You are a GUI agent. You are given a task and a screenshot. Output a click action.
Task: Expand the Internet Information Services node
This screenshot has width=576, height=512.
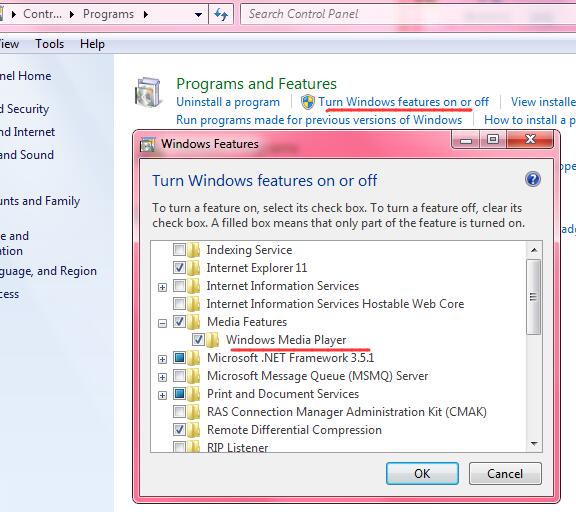pos(162,287)
